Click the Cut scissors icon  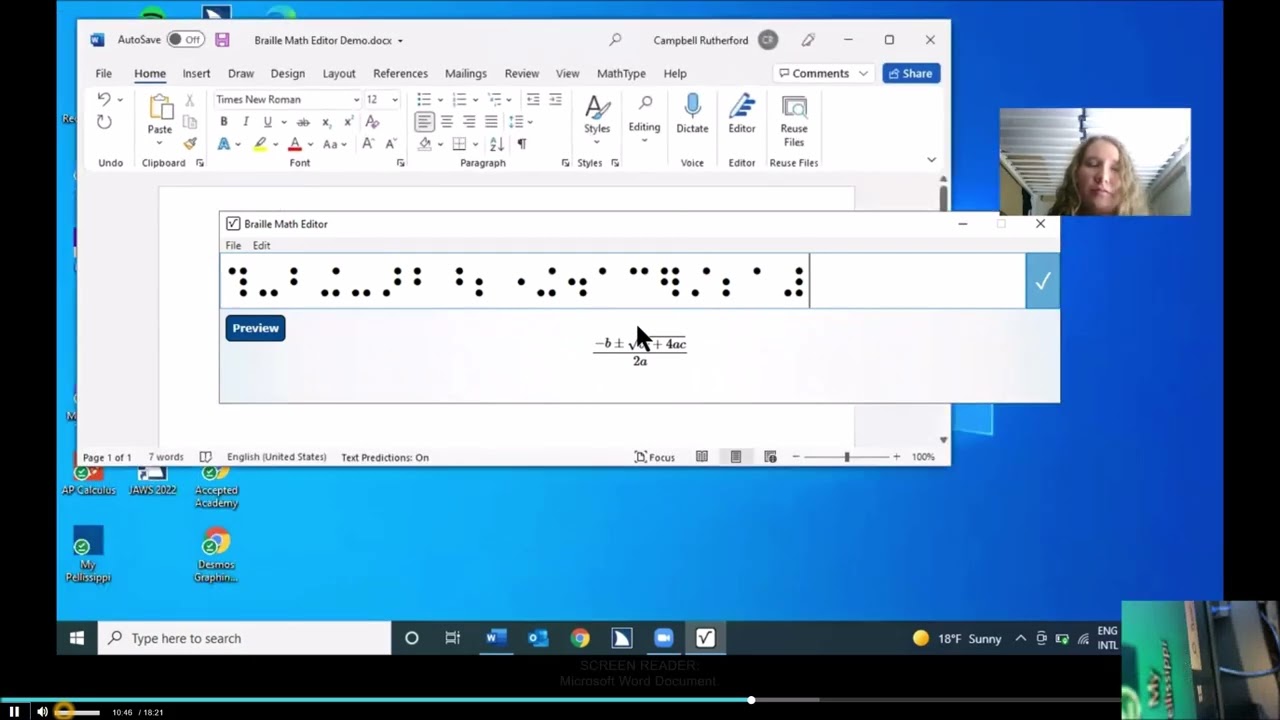click(x=189, y=100)
